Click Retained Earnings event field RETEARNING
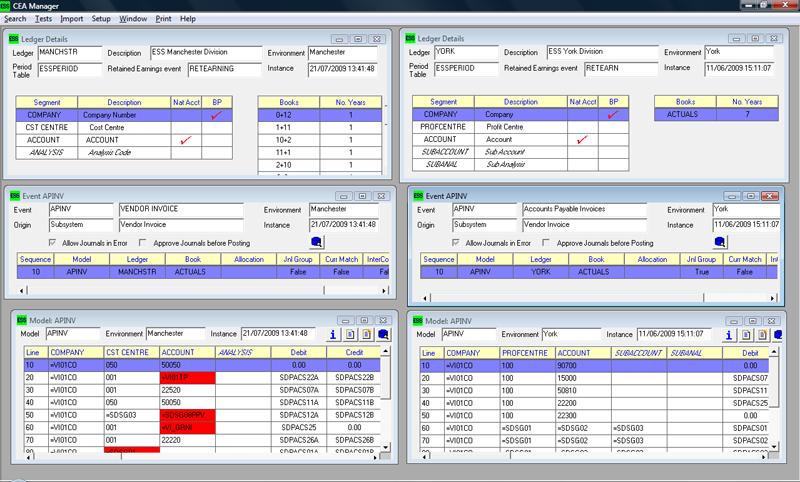The height and width of the screenshot is (482, 800). pyautogui.click(x=224, y=69)
